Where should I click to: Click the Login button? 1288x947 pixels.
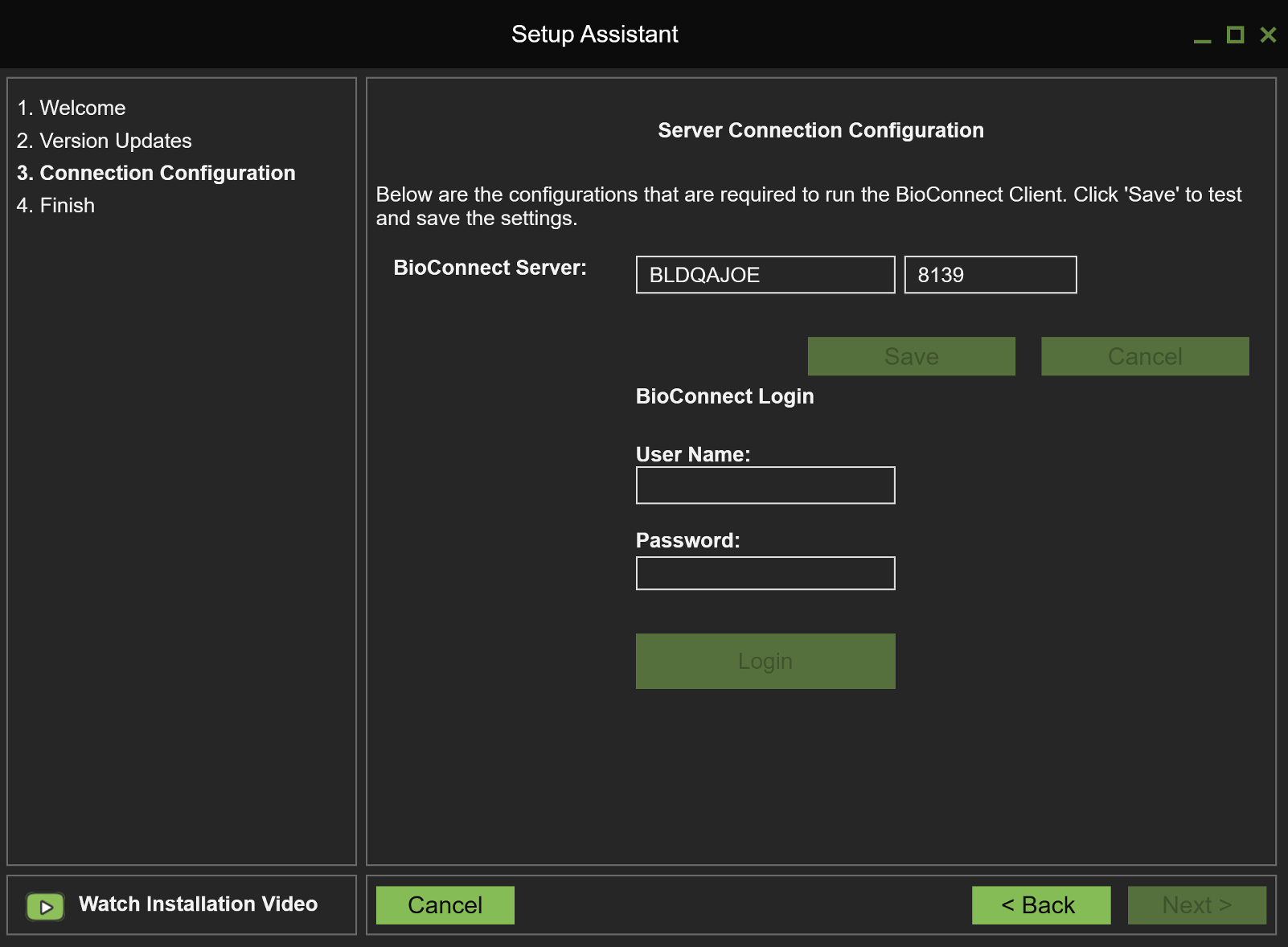click(x=765, y=661)
